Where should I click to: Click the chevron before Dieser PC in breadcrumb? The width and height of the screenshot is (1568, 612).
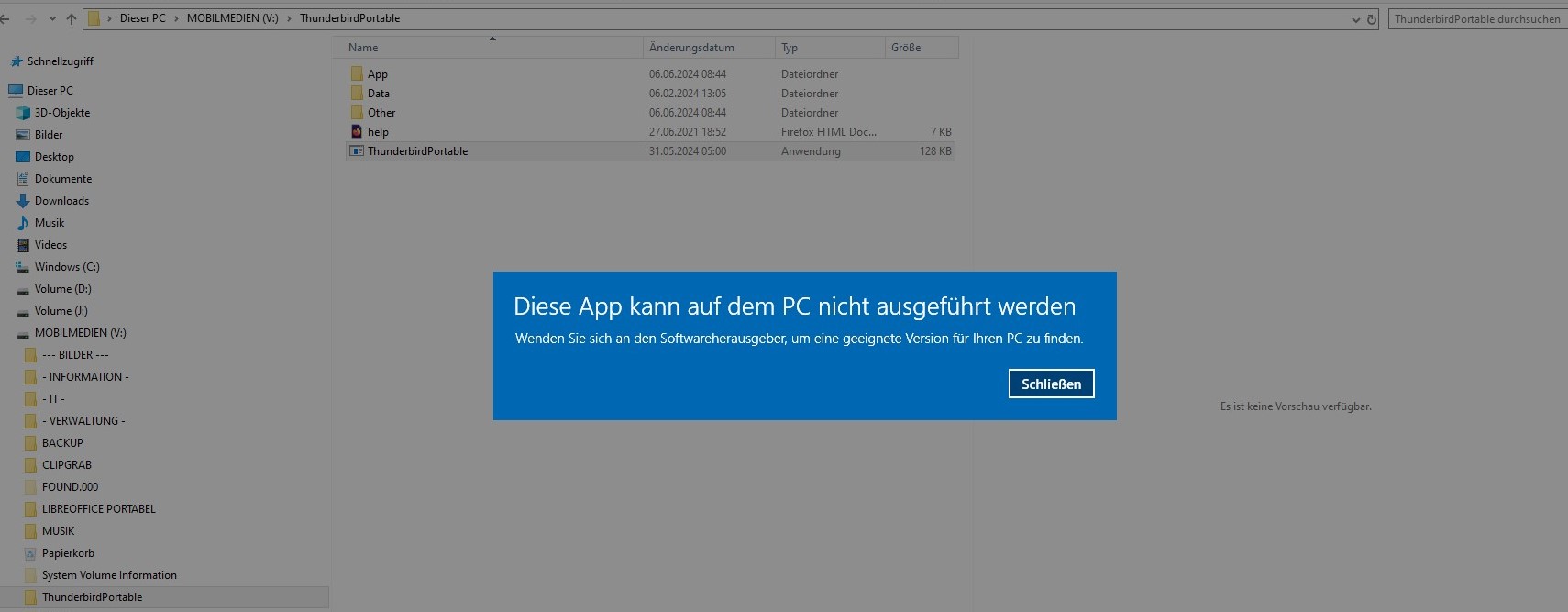coord(109,18)
